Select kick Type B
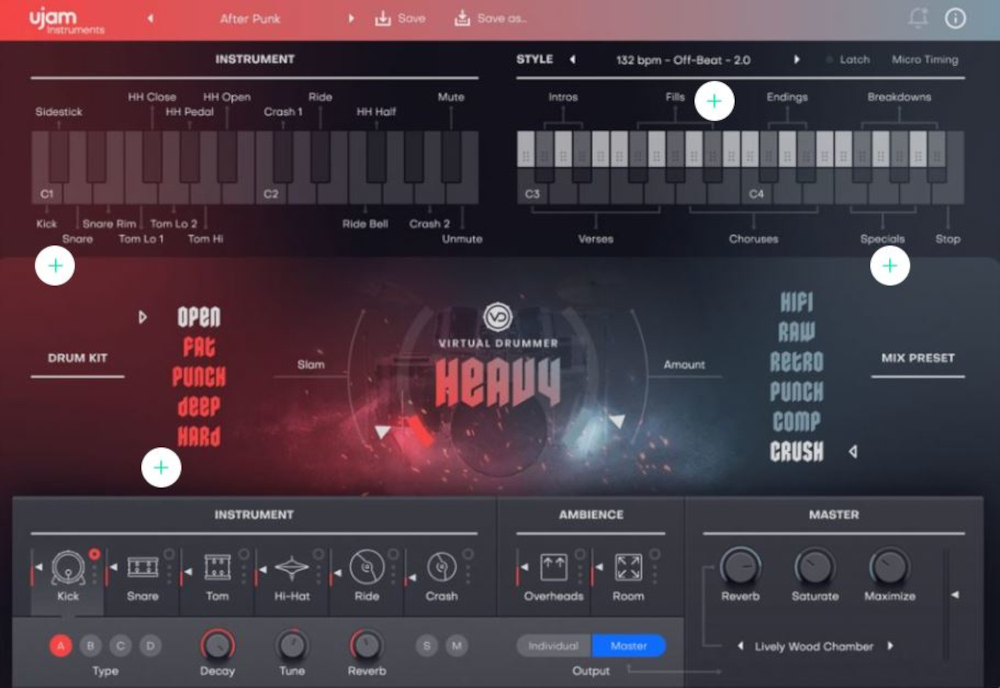This screenshot has height=688, width=1000. pos(91,645)
